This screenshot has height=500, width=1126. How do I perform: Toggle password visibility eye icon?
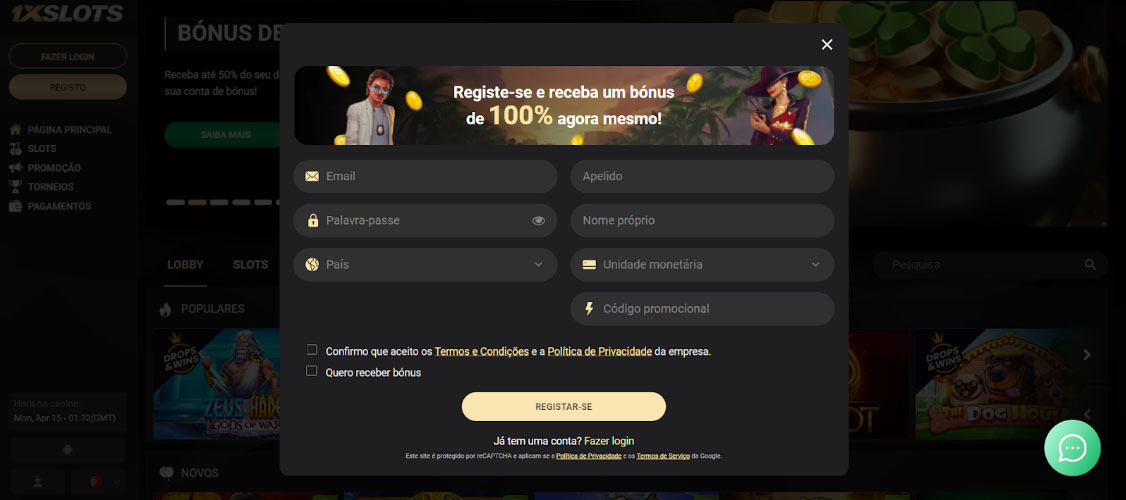point(538,221)
